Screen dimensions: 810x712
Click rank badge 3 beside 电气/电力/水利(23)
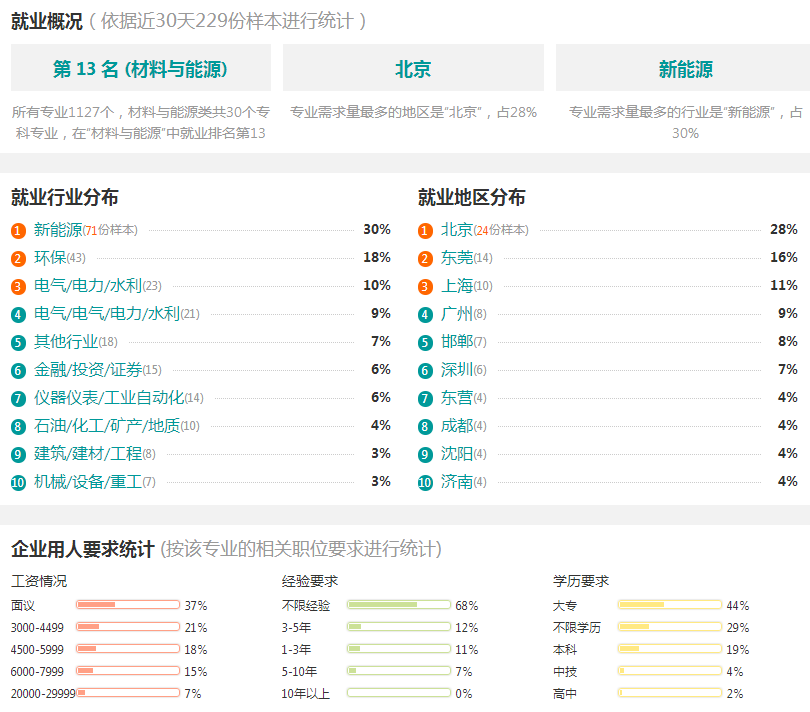pos(18,286)
